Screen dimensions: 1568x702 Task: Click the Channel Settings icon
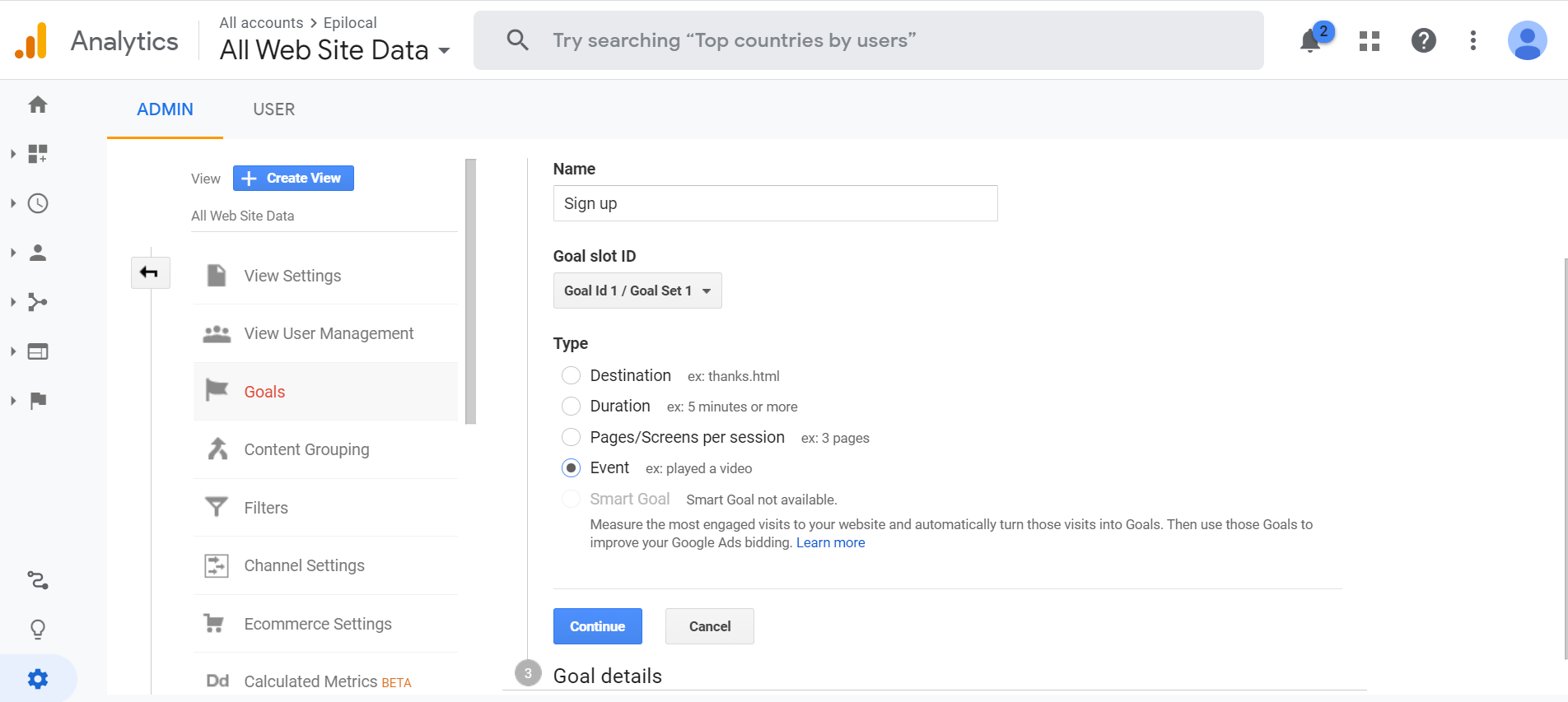pos(217,565)
